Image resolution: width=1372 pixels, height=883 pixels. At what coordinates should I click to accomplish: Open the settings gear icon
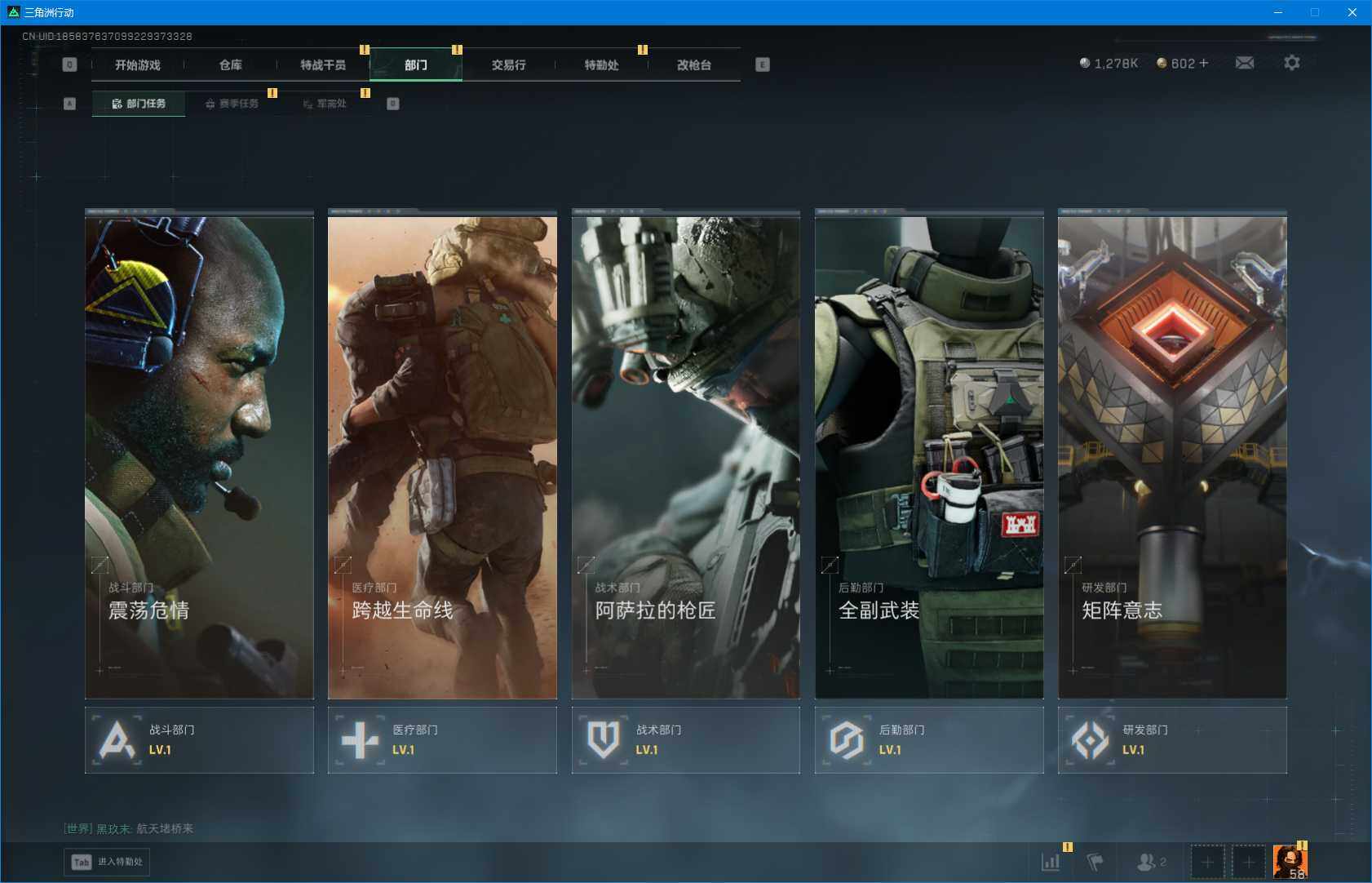point(1291,63)
